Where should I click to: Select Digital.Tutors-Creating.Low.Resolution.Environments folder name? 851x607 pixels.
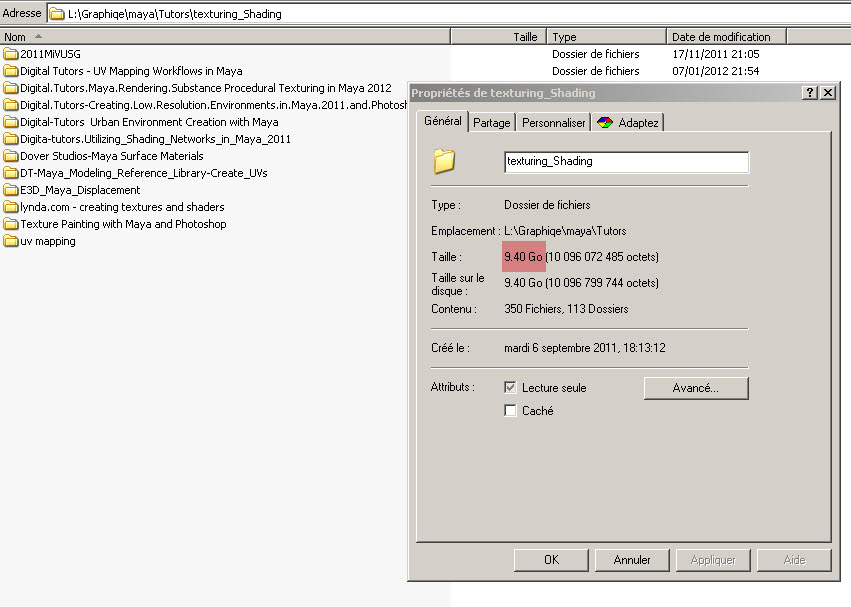click(x=213, y=105)
